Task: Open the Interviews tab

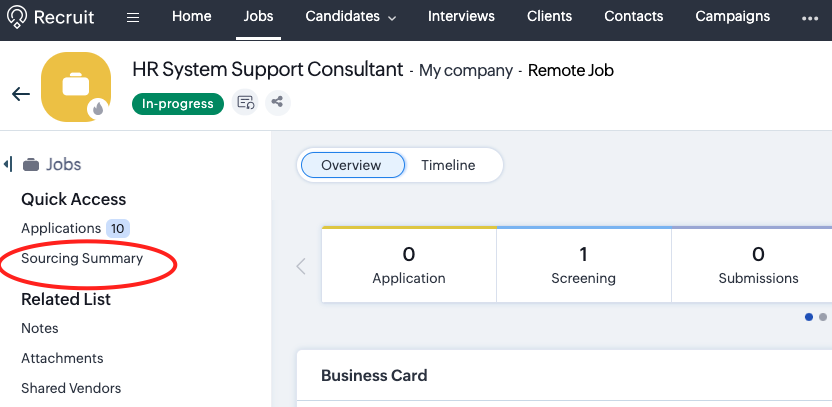Action: pos(461,16)
